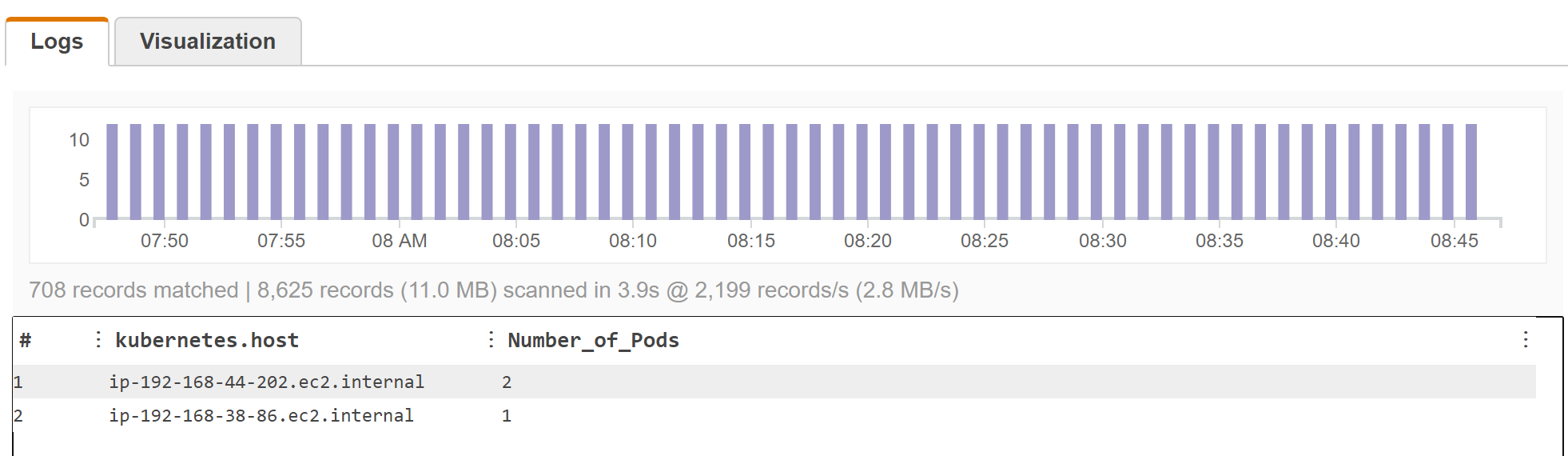Sort by Number_of_Pods column header

[x=593, y=340]
